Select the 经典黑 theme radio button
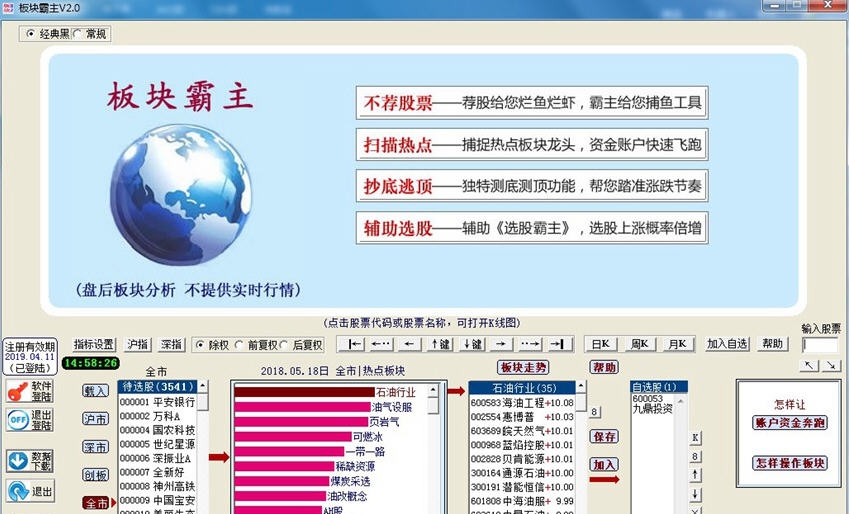This screenshot has width=849, height=514. coord(31,34)
